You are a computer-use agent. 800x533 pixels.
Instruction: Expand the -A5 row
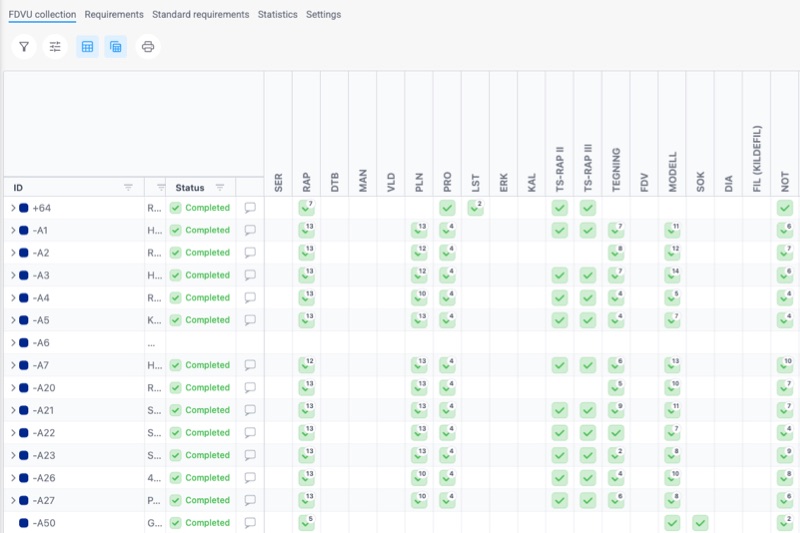(x=13, y=320)
